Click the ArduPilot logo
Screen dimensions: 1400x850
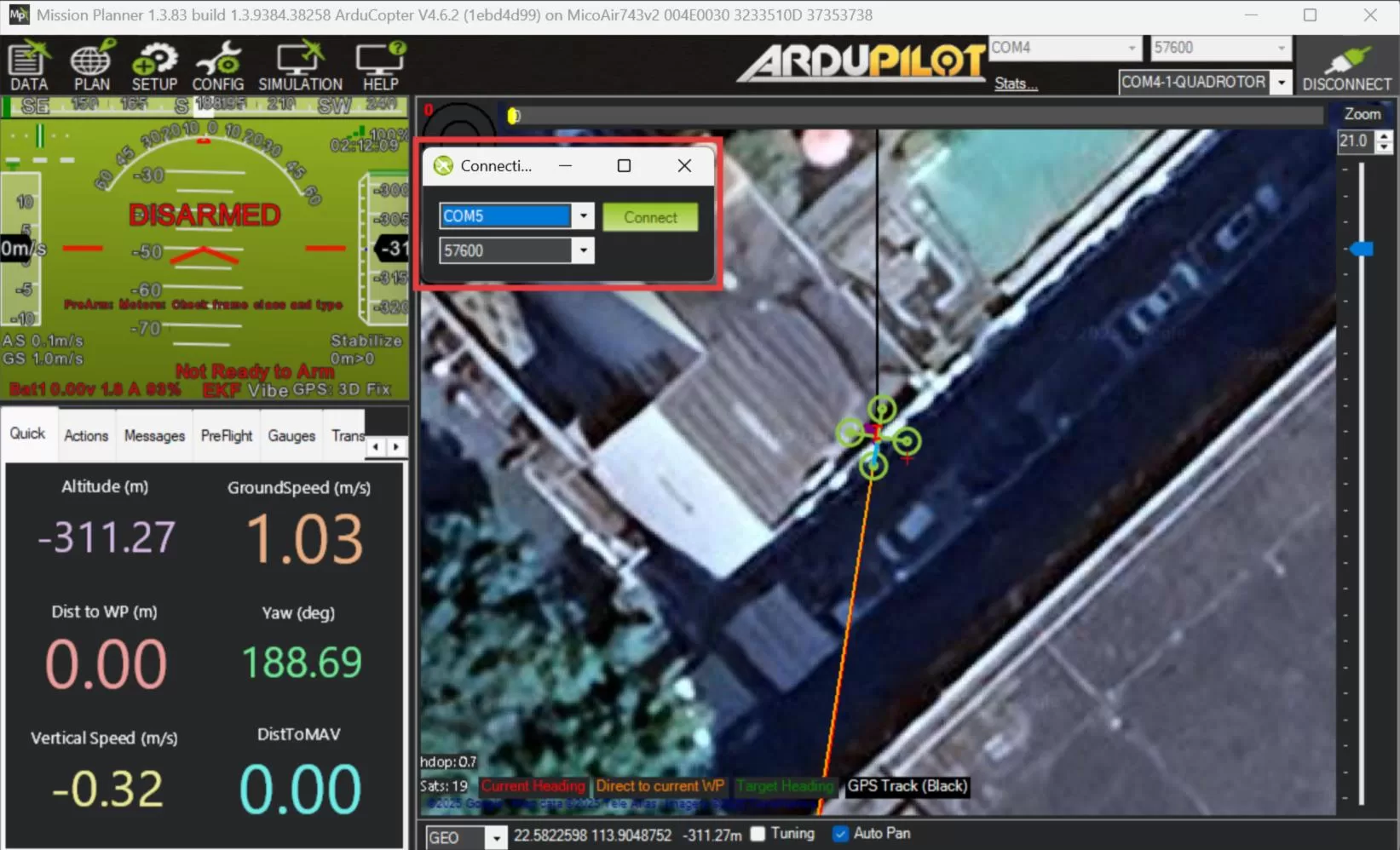click(861, 62)
